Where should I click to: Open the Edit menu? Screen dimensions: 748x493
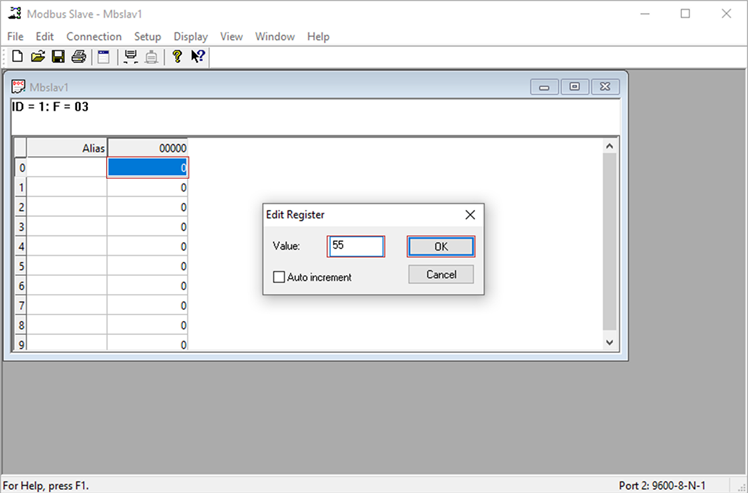click(44, 36)
